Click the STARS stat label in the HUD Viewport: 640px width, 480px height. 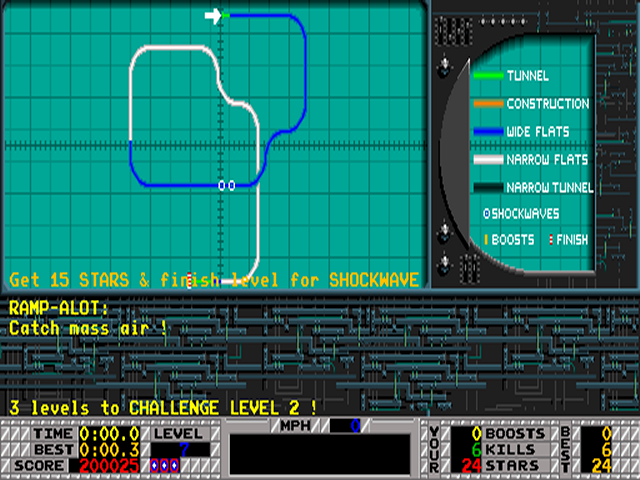pos(512,466)
